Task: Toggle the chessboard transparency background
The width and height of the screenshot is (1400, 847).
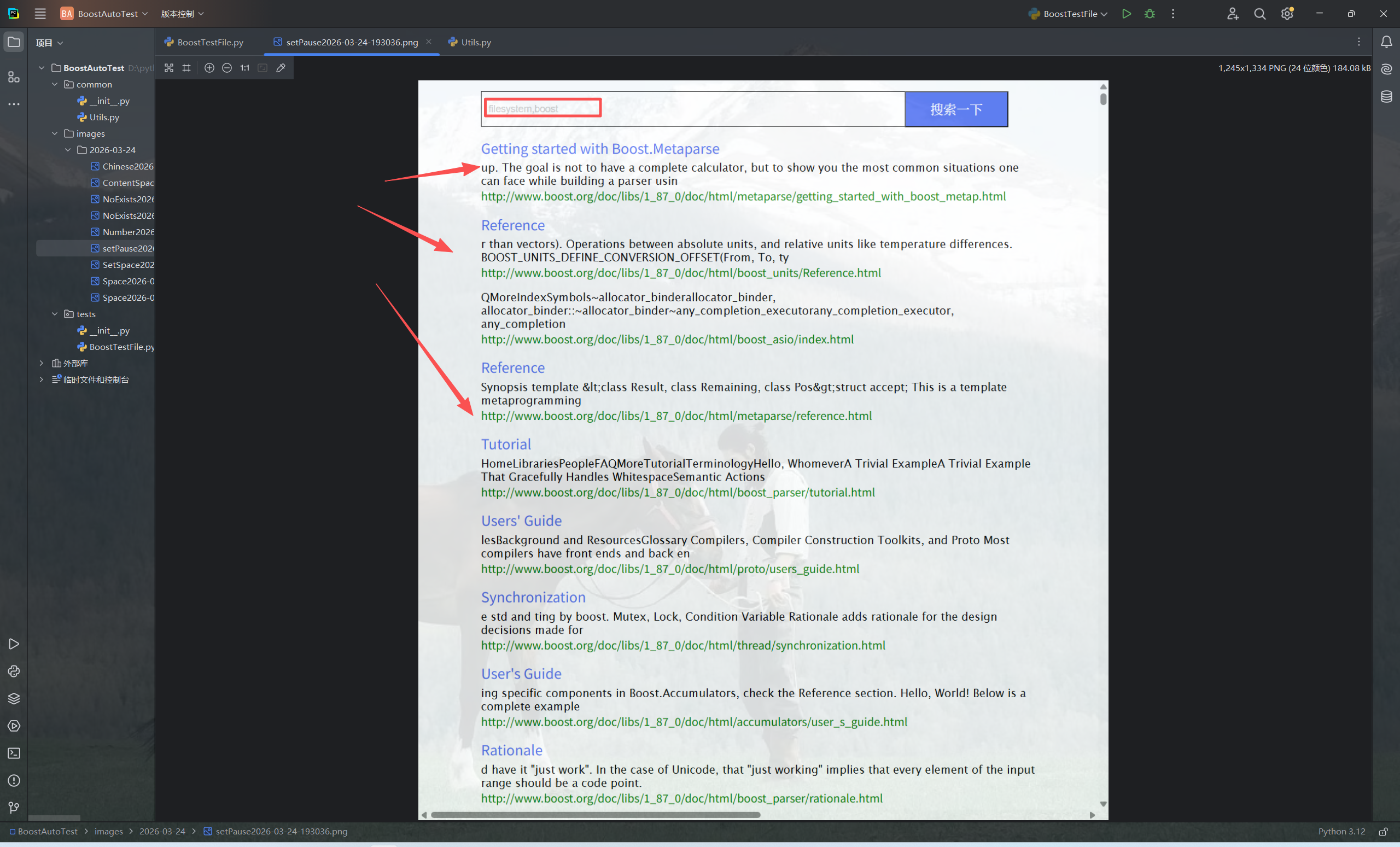Action: click(x=169, y=68)
